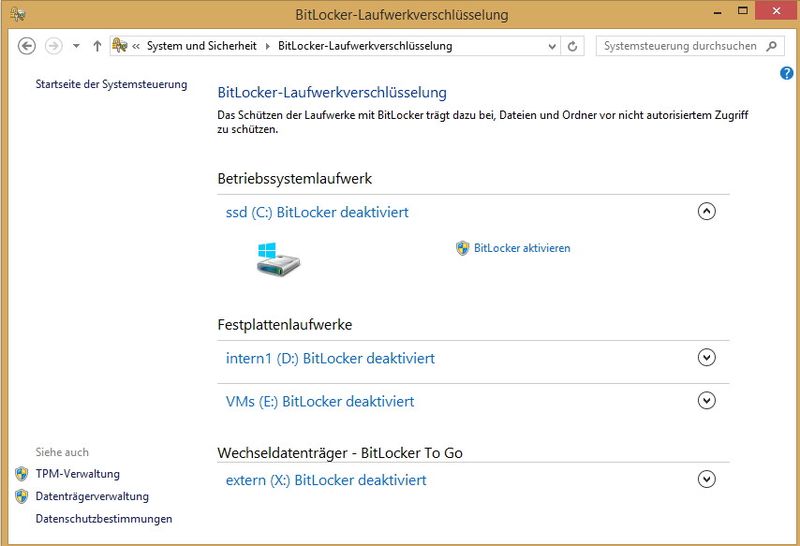Open 'Datenschutzbestimmungen' link
The height and width of the screenshot is (546, 800).
coord(104,519)
